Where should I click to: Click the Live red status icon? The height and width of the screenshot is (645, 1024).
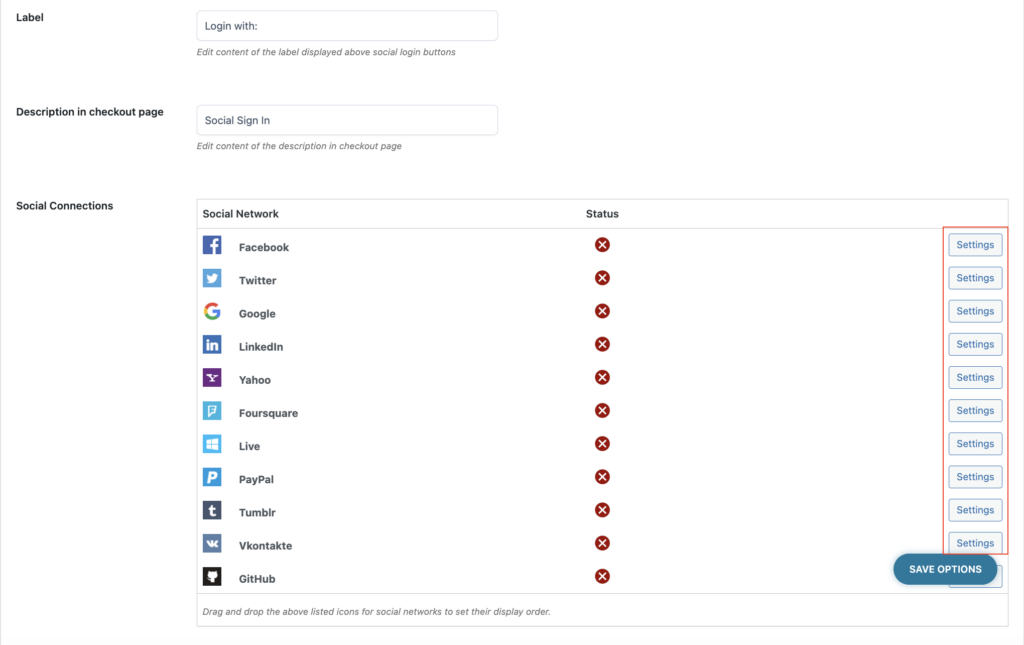pyautogui.click(x=602, y=444)
